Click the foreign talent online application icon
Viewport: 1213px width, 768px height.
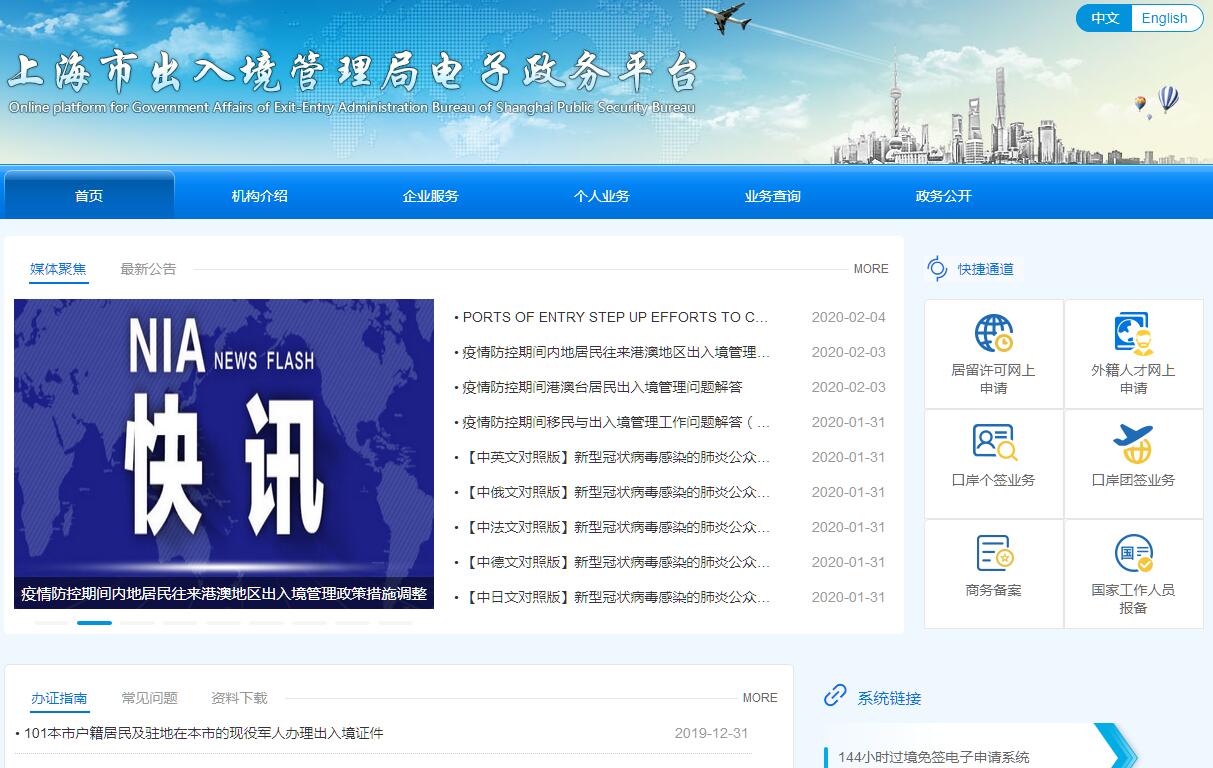pyautogui.click(x=1133, y=333)
